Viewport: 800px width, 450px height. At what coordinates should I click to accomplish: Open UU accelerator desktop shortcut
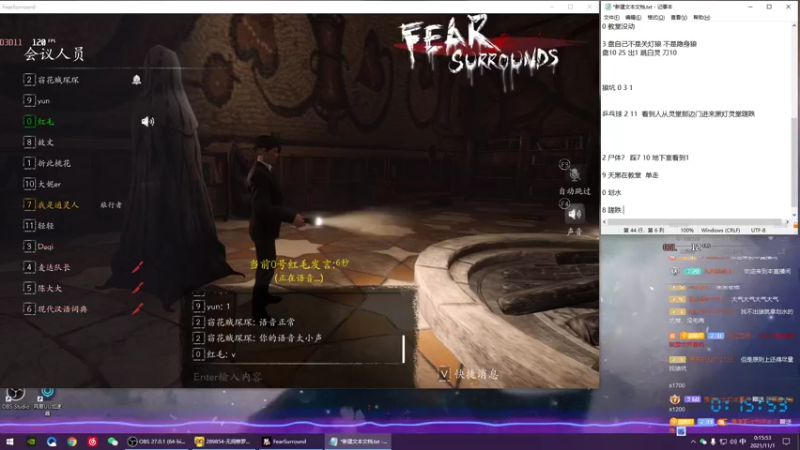47,401
